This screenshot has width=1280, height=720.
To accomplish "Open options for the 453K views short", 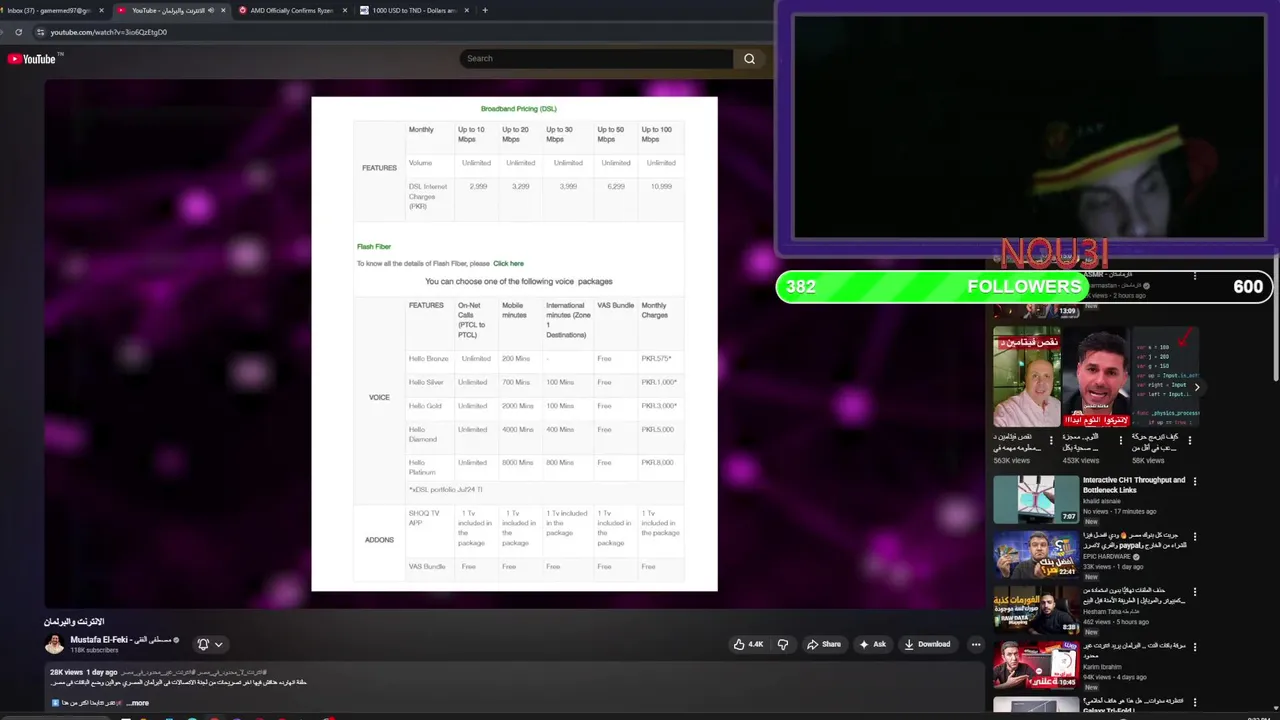I will click(1121, 439).
